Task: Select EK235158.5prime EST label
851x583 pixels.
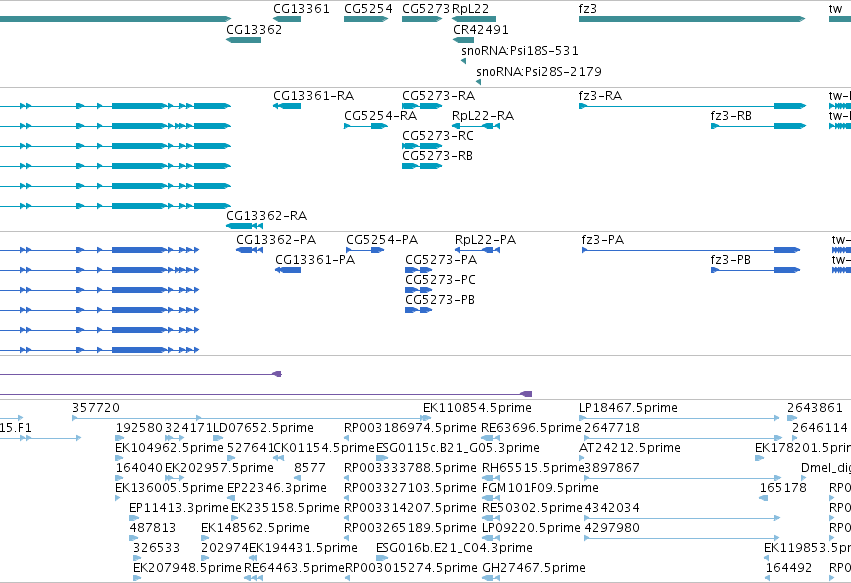Action: click(285, 508)
